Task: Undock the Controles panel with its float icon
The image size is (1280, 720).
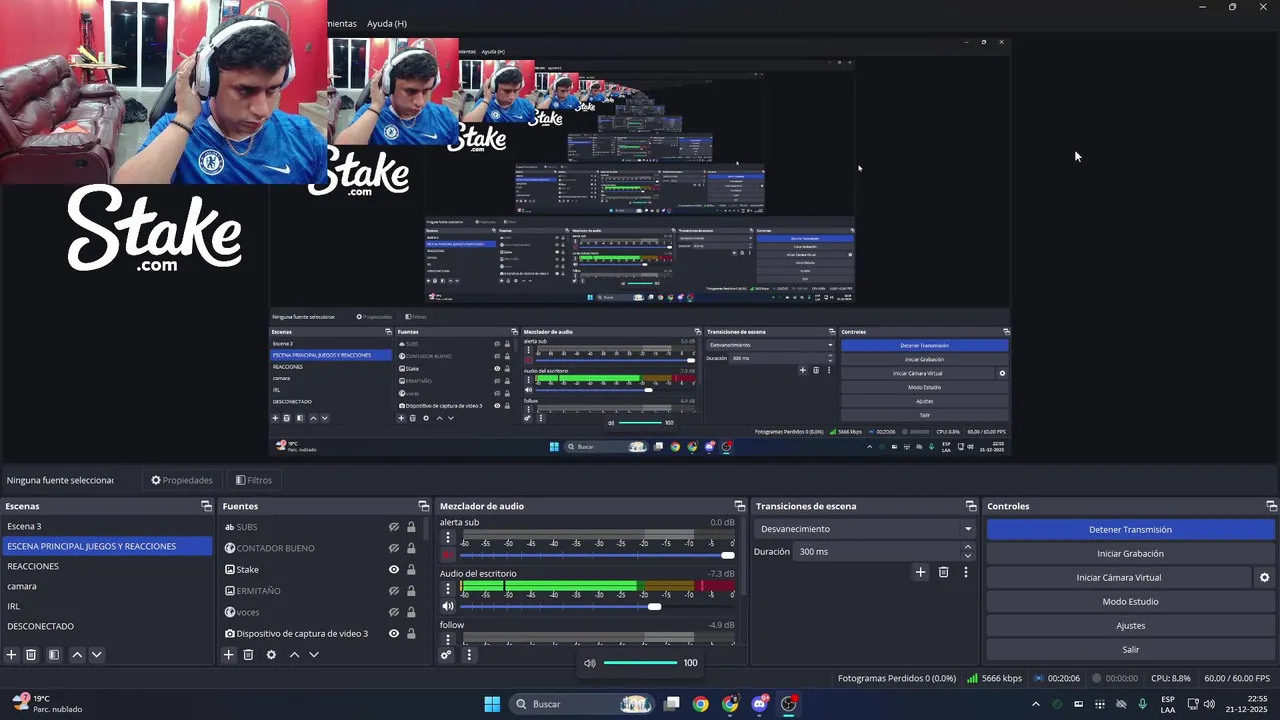Action: click(1271, 506)
